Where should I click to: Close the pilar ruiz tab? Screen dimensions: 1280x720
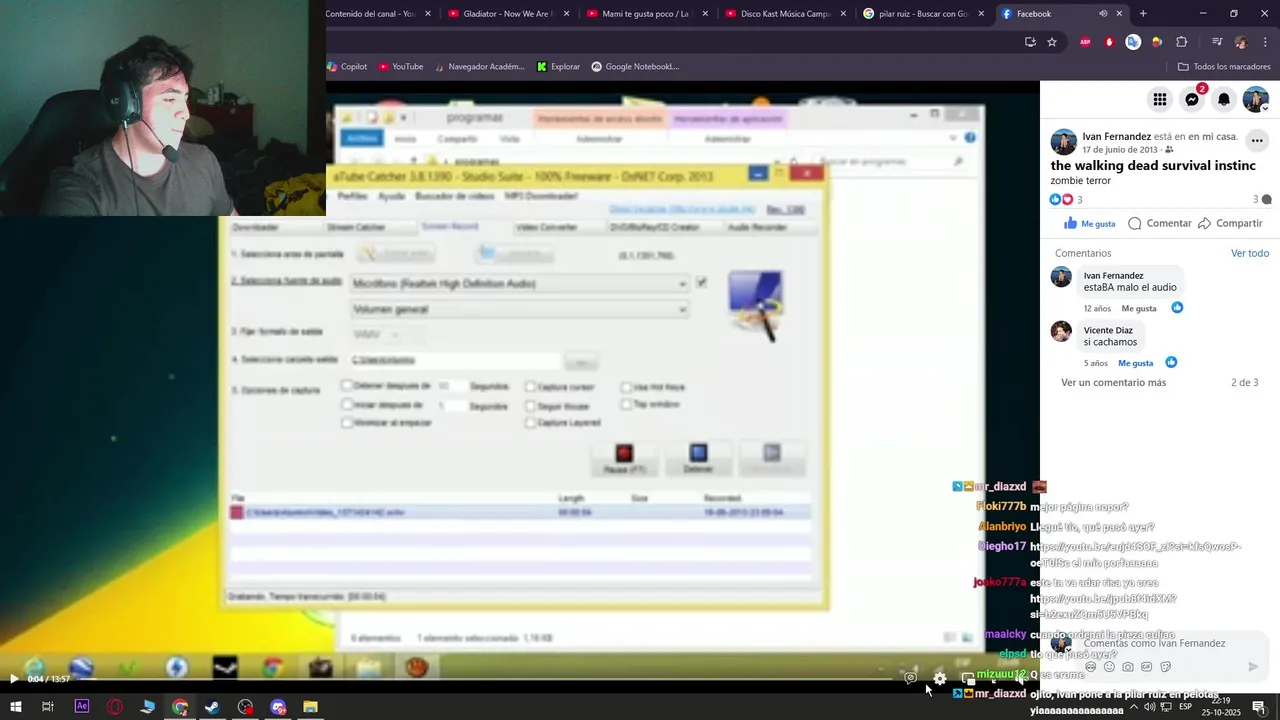(x=982, y=14)
